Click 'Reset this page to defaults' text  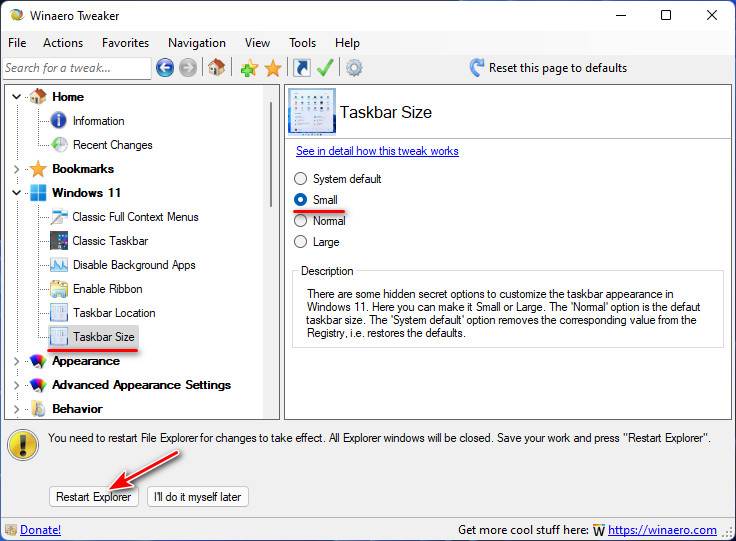[x=558, y=68]
